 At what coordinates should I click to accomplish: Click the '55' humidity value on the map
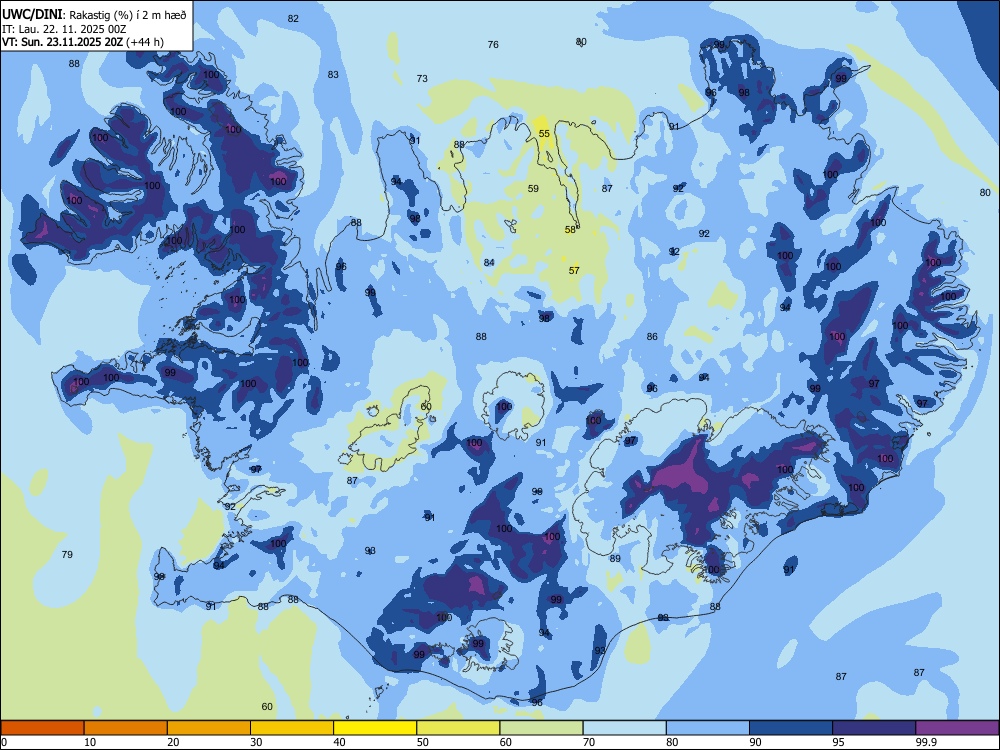[x=544, y=133]
